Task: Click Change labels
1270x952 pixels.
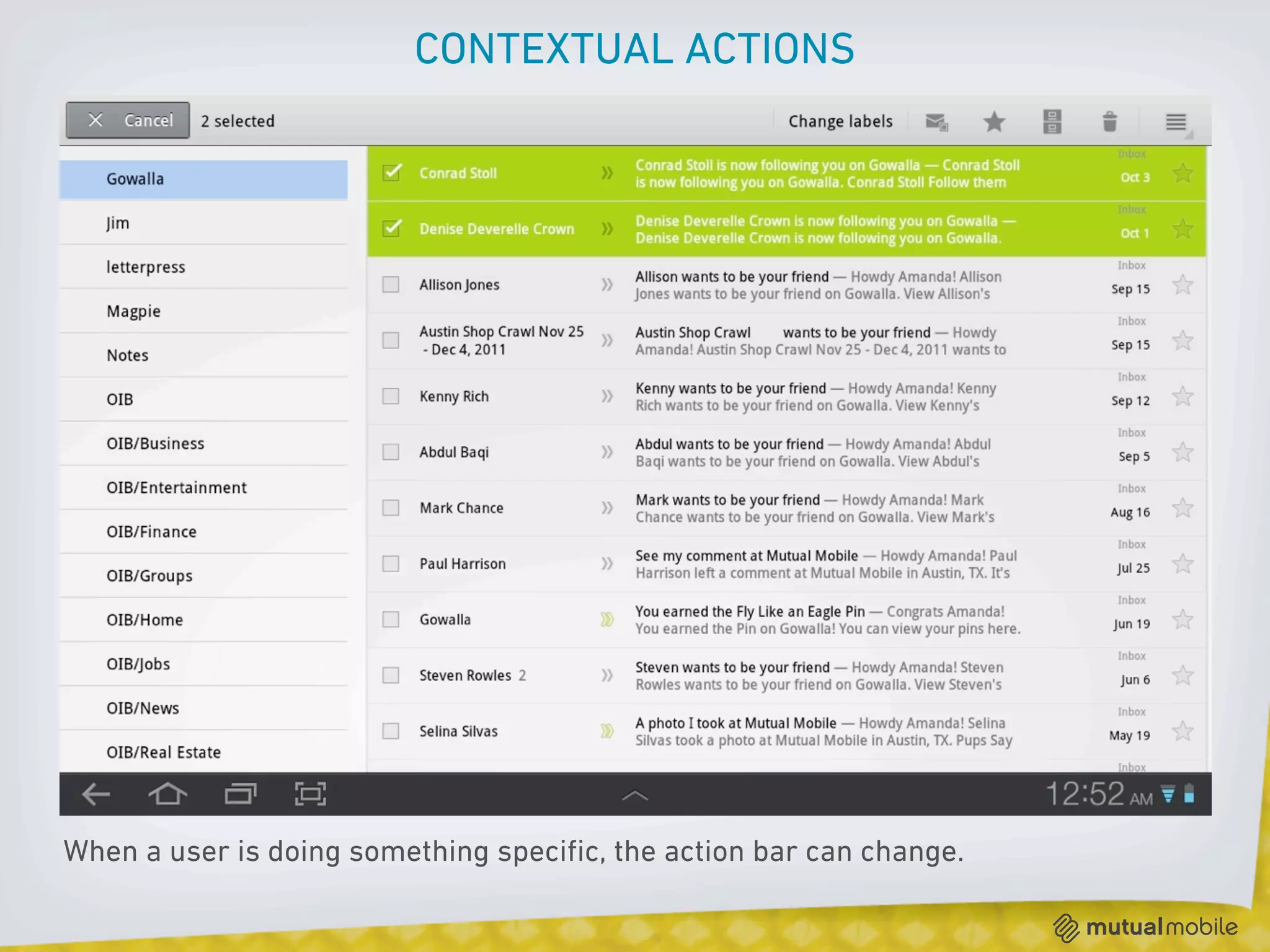Action: (840, 121)
